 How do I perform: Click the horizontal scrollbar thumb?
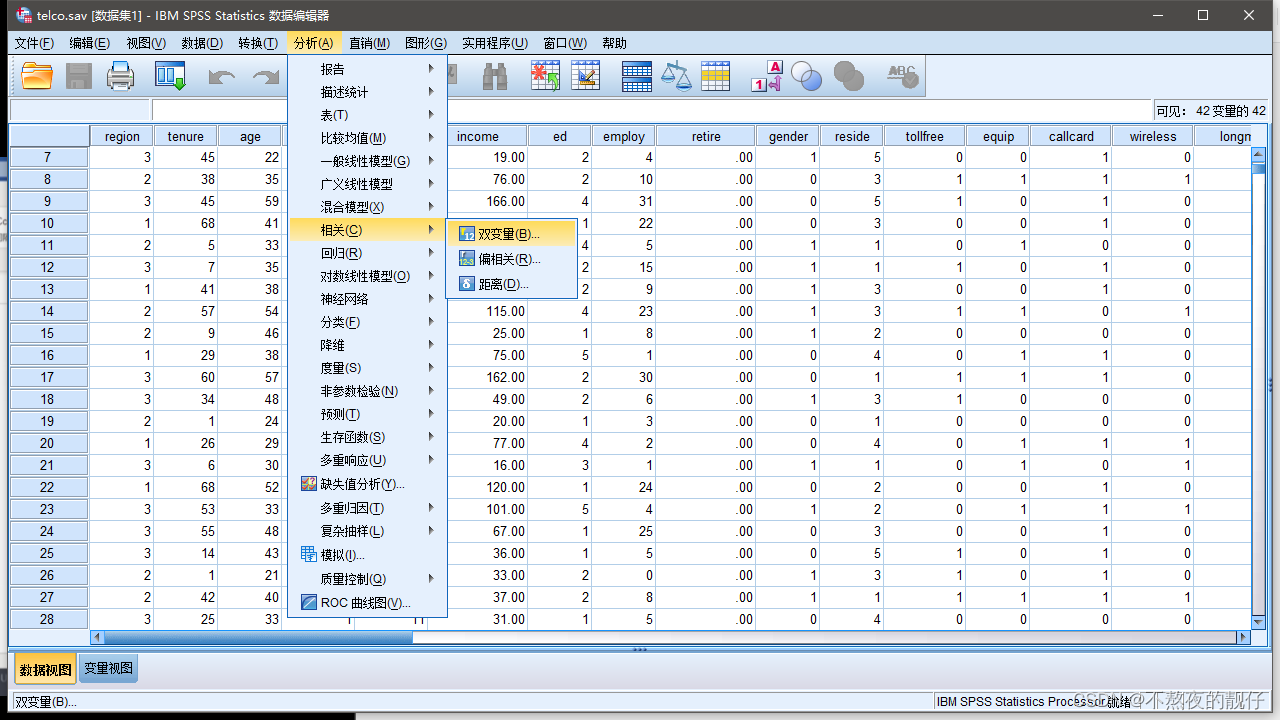coord(258,637)
